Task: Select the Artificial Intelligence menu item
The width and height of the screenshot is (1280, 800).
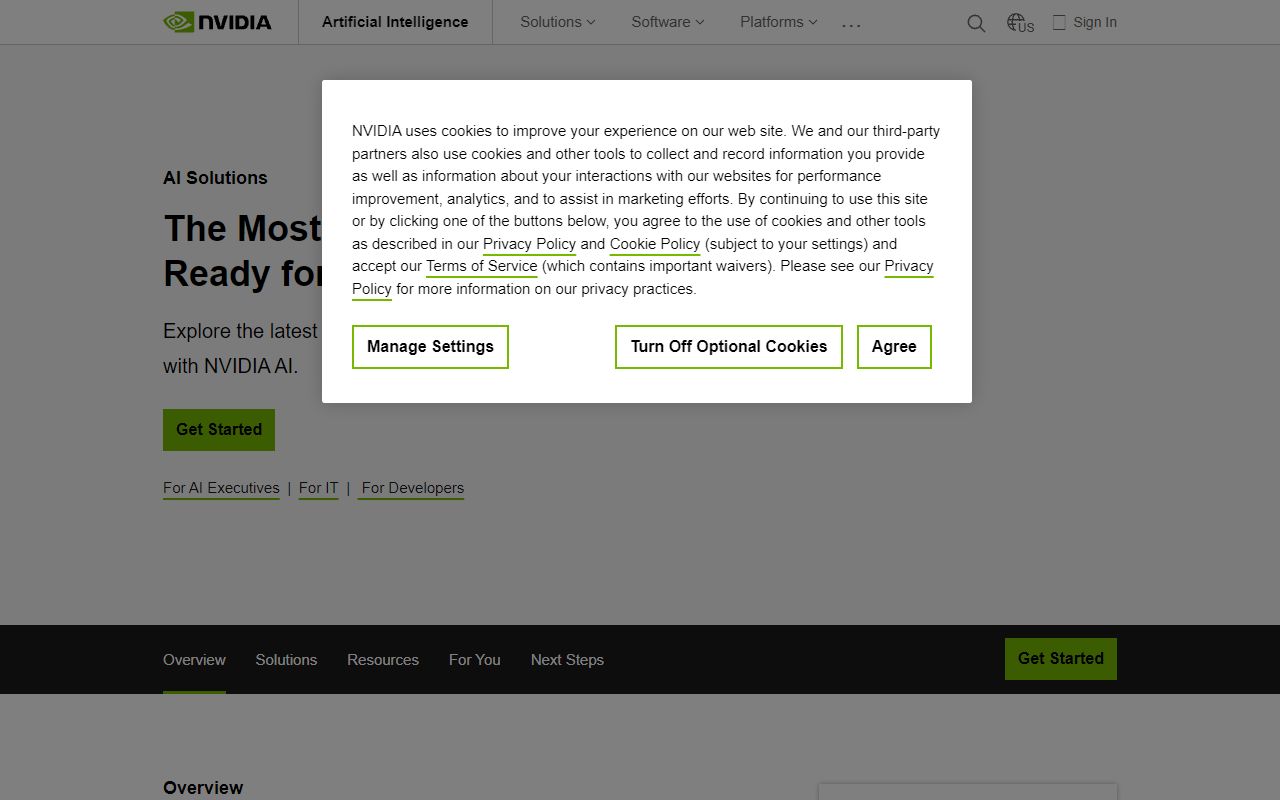Action: click(x=394, y=21)
